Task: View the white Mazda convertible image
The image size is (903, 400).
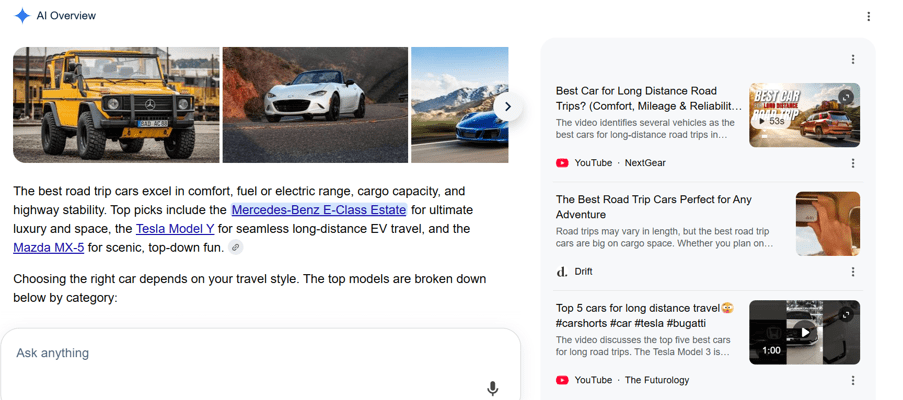Action: [315, 105]
